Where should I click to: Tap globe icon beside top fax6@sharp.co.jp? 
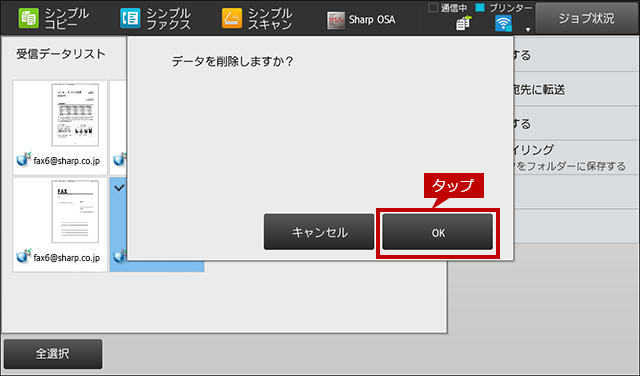click(x=24, y=159)
